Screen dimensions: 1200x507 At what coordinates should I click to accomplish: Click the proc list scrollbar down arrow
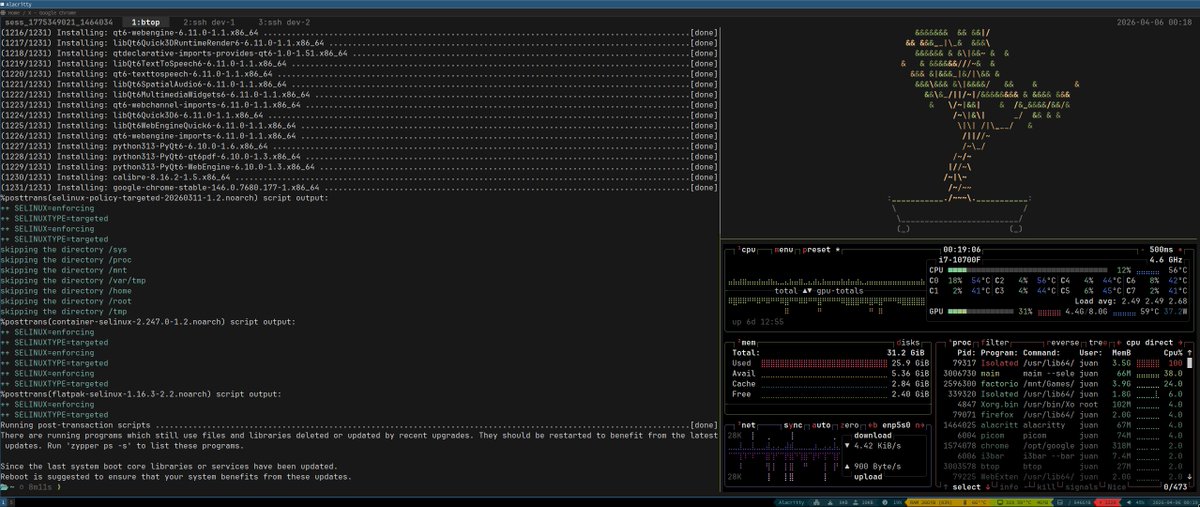pos(1190,477)
